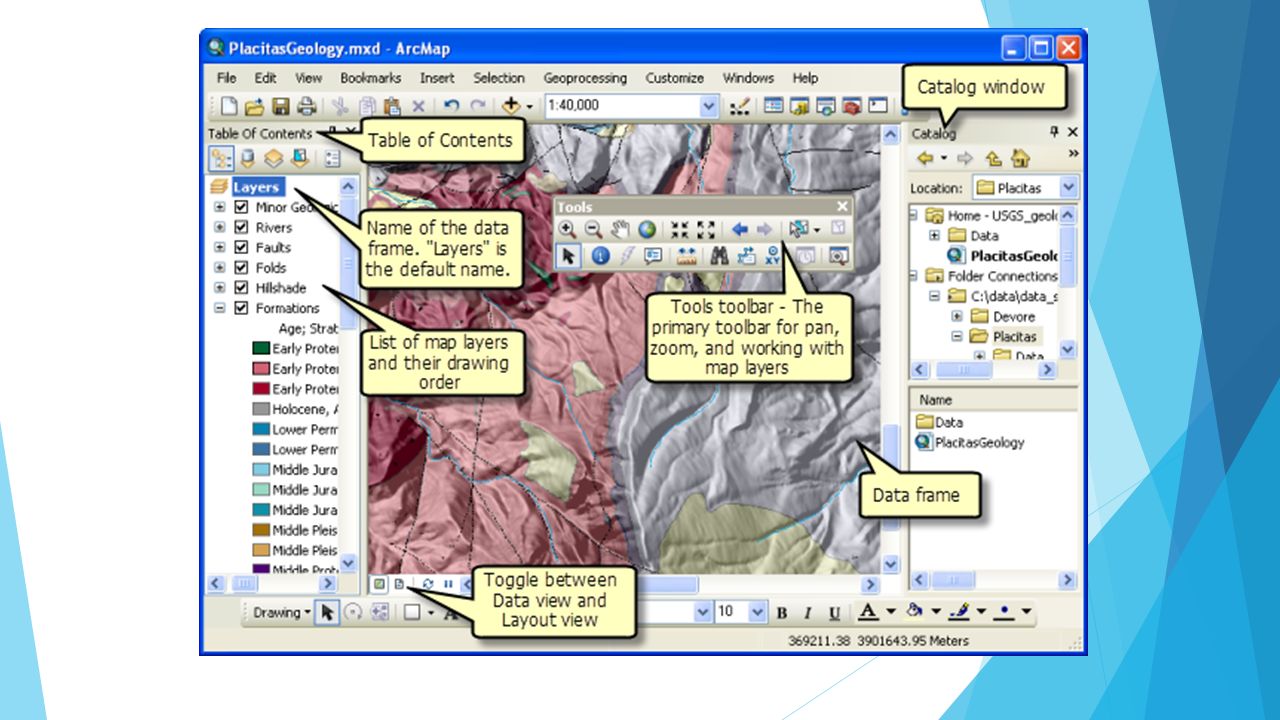Click Fixed Zoom Out arrows
The width and height of the screenshot is (1280, 720).
[706, 229]
